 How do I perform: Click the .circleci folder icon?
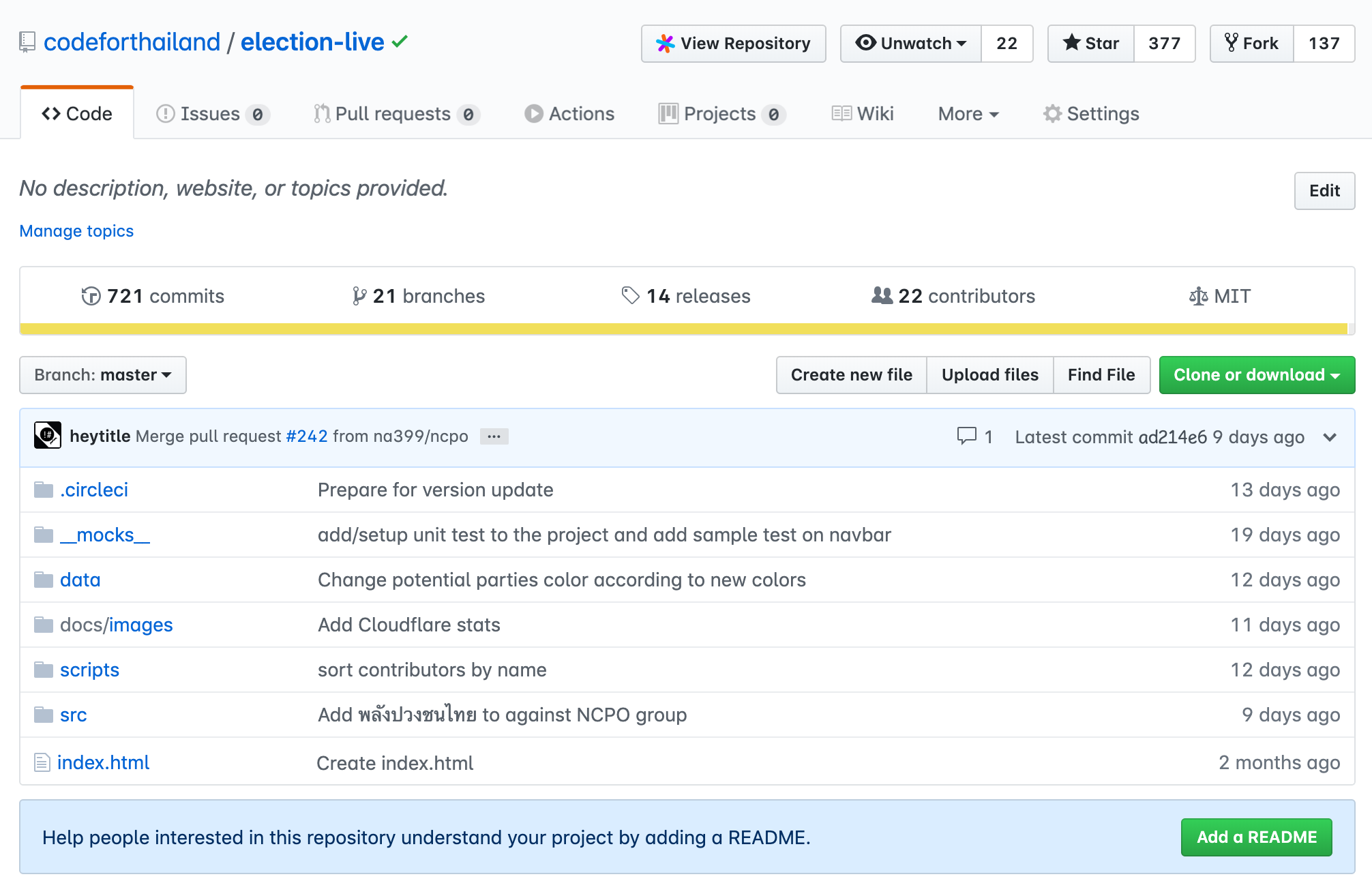point(44,490)
